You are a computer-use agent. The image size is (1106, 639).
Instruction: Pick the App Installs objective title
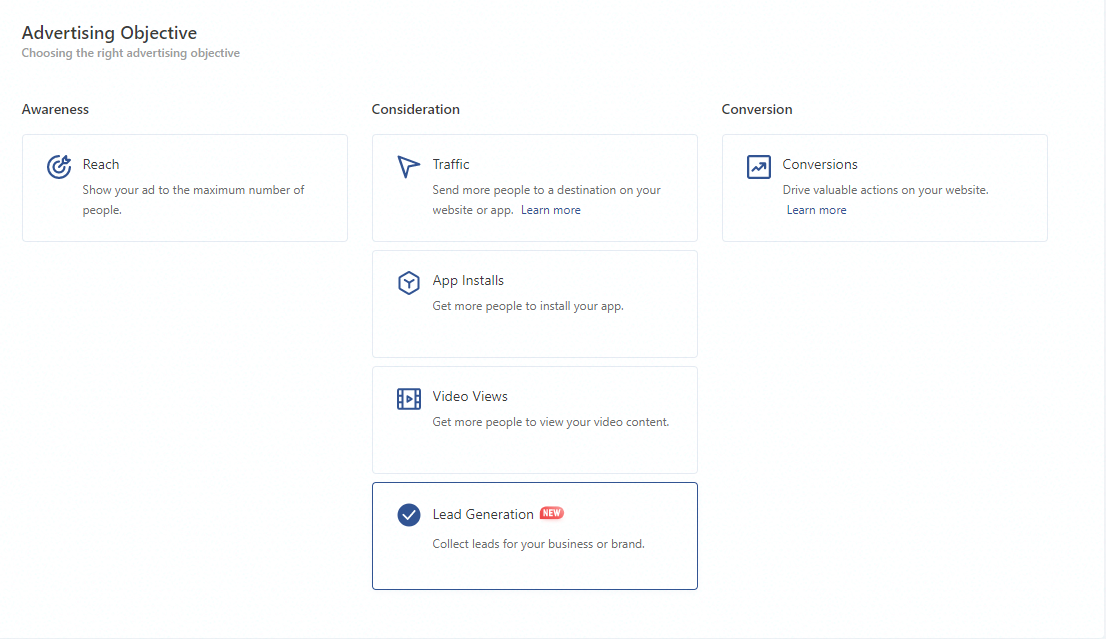468,281
